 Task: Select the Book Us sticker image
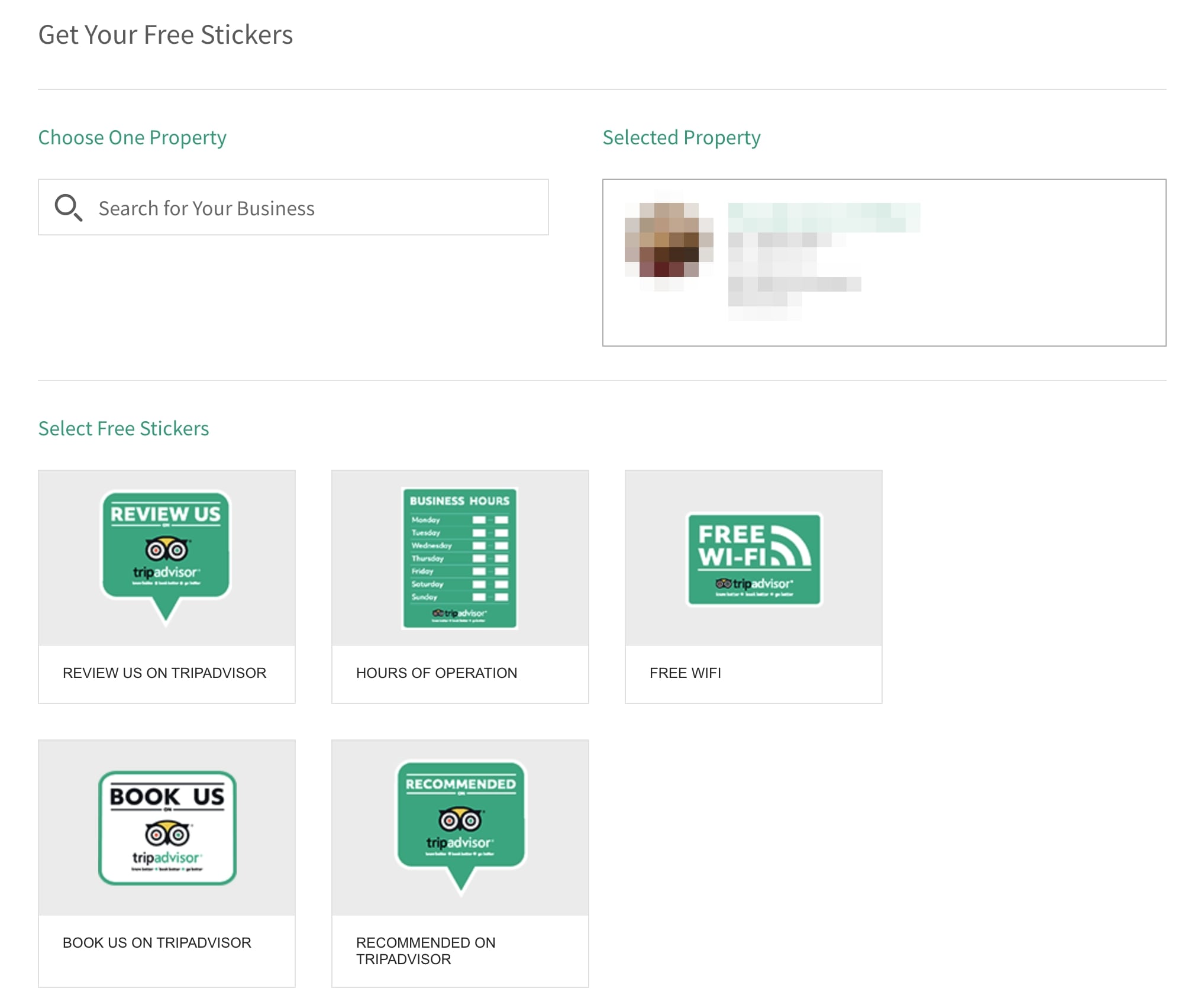click(167, 828)
